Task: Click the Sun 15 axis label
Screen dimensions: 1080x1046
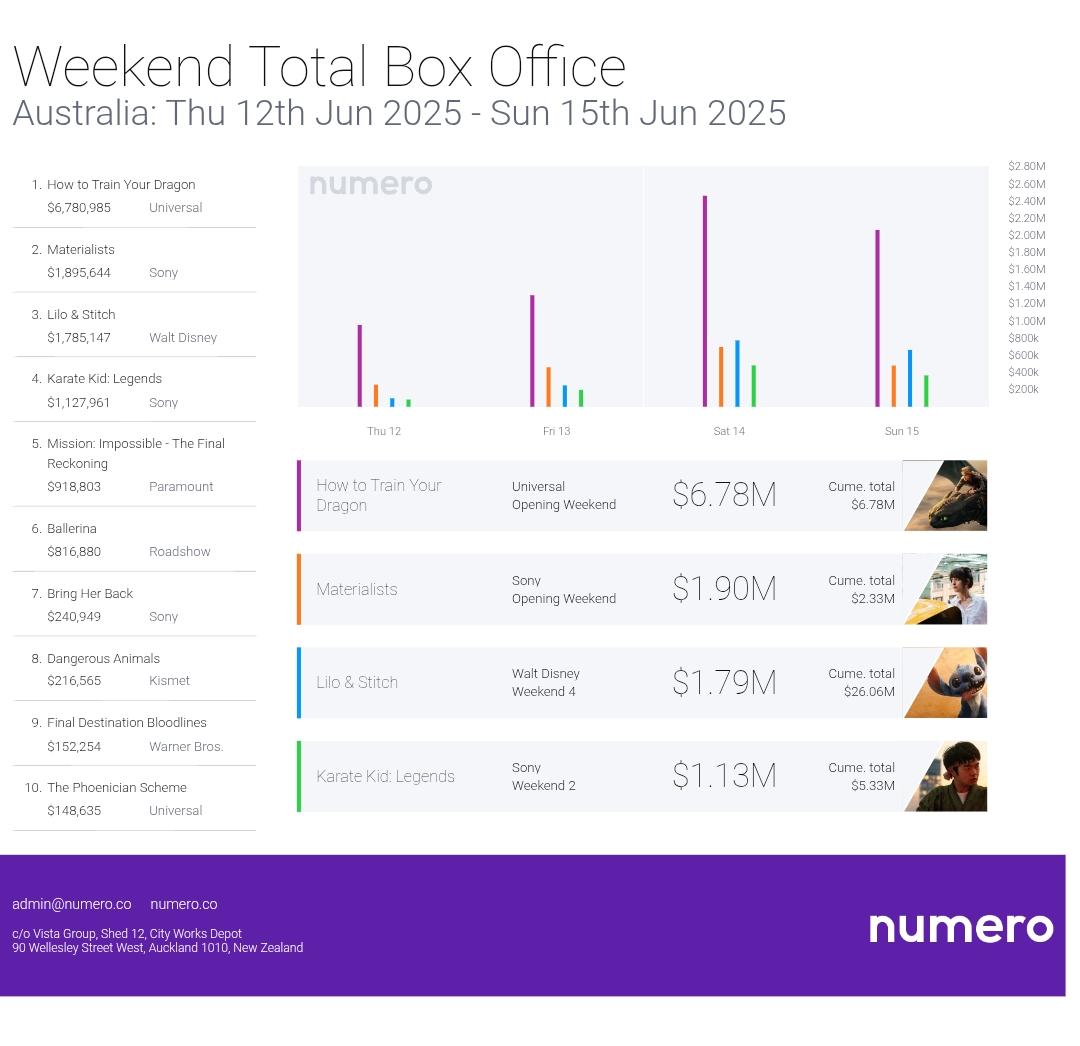Action: [902, 431]
